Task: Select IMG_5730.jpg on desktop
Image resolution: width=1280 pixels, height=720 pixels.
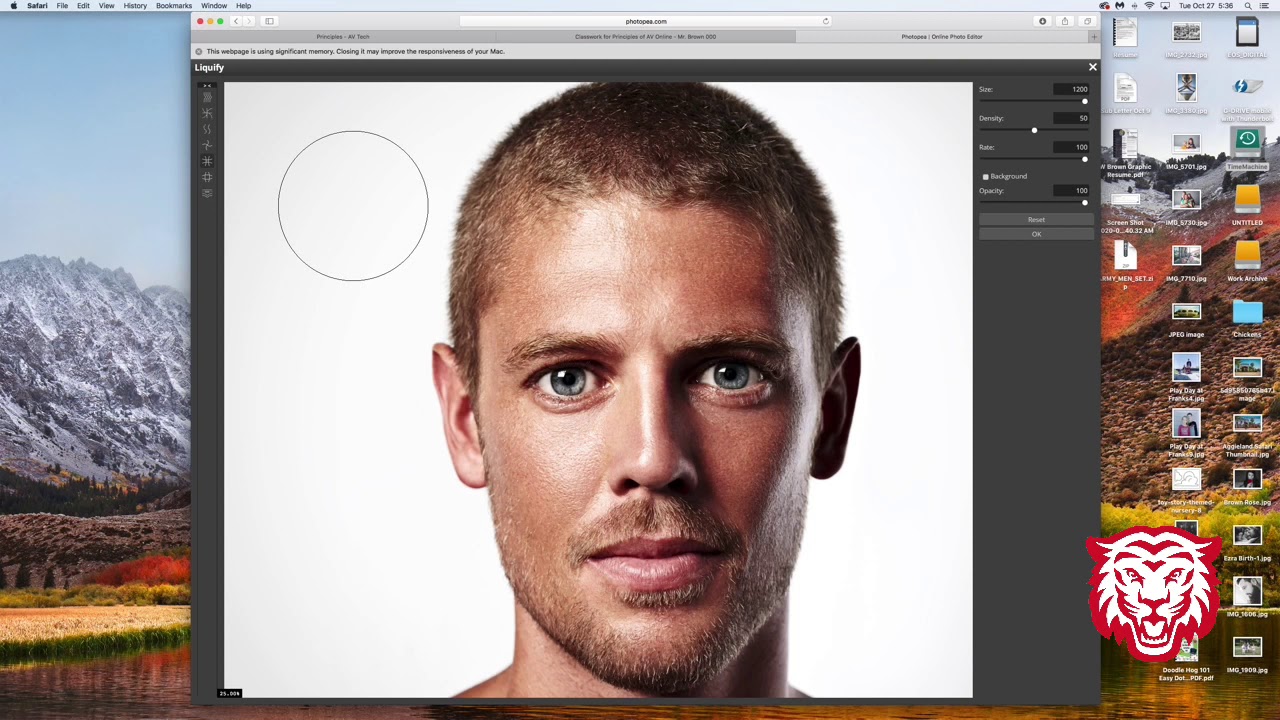Action: click(x=1186, y=207)
